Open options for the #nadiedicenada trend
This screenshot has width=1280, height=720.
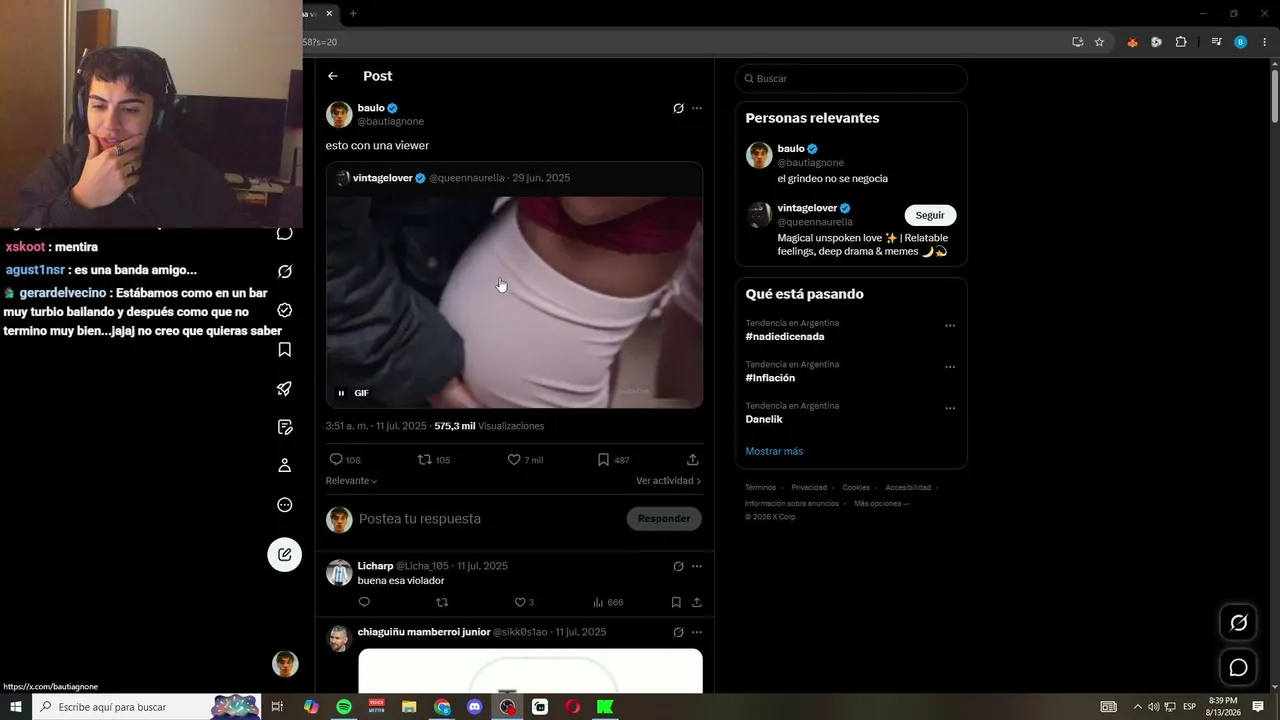coord(950,325)
